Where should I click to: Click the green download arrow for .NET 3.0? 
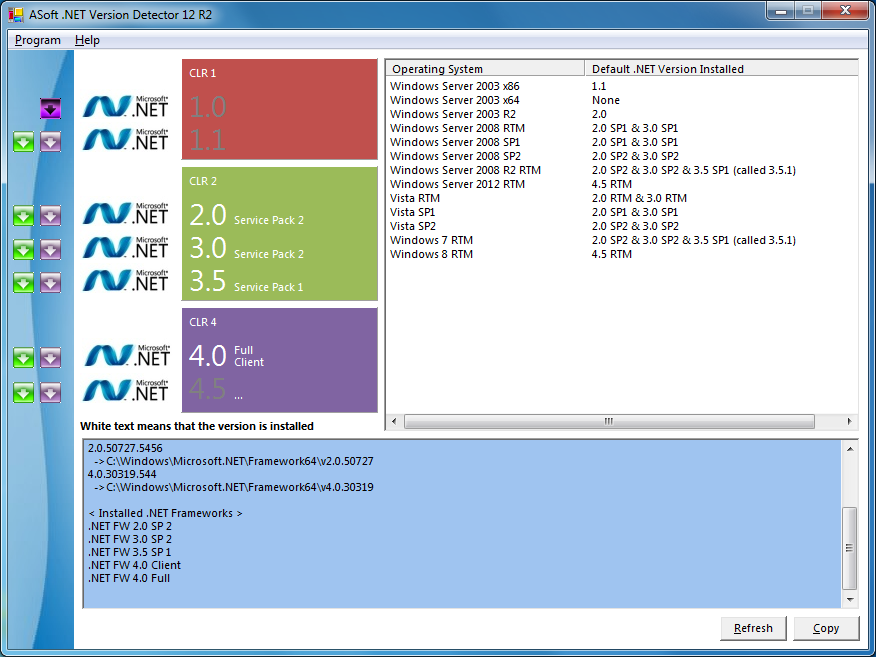click(x=23, y=250)
